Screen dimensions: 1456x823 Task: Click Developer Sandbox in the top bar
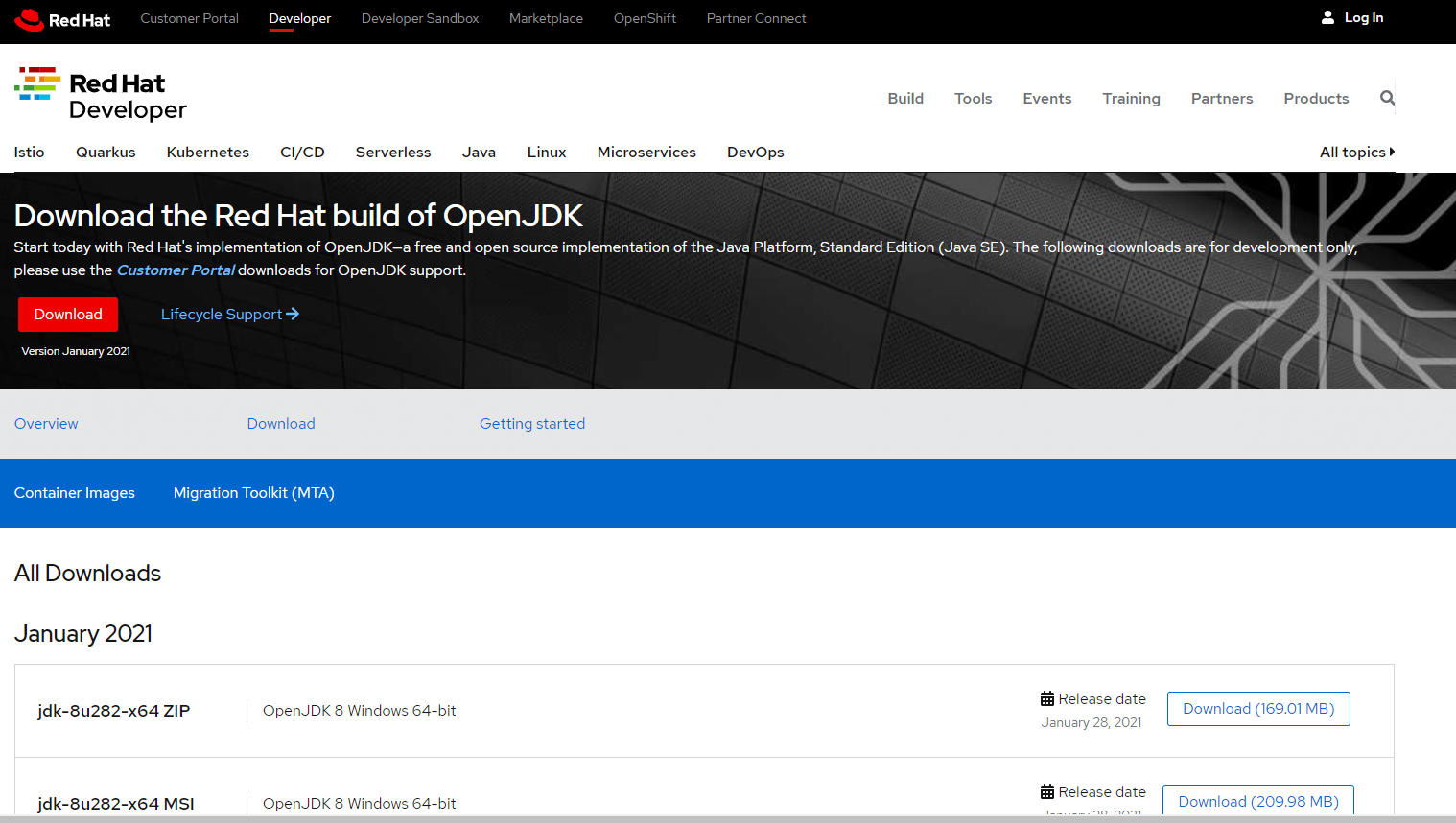click(419, 17)
